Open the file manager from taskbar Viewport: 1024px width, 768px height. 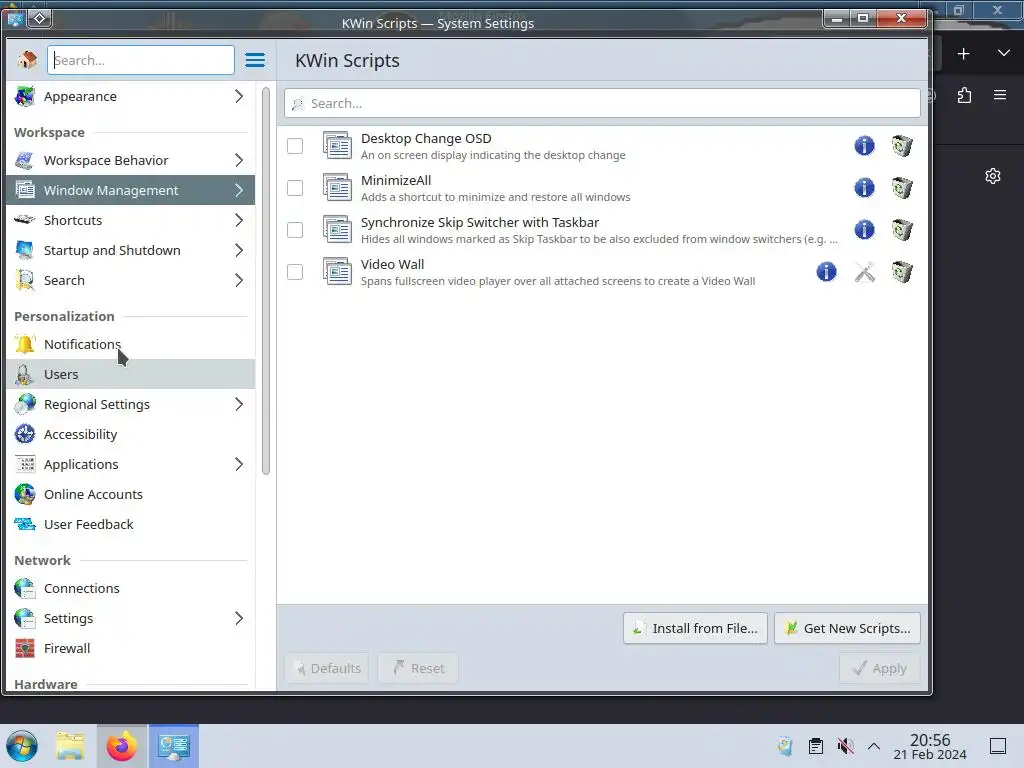point(70,746)
